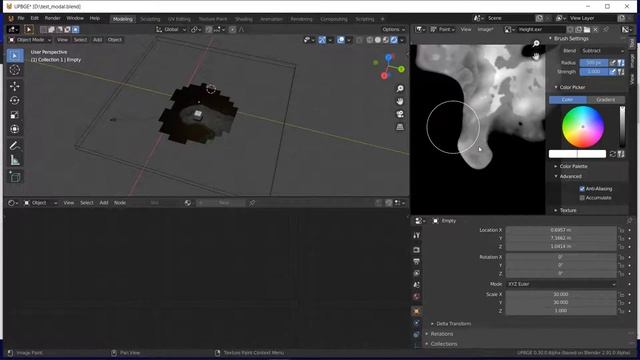640x360 pixels.
Task: Select the Scale tool
Action: click(x=15, y=115)
